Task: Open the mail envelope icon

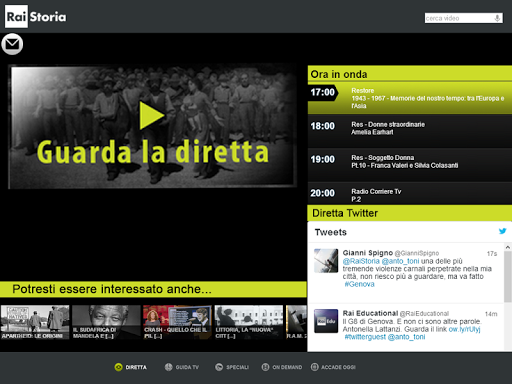Action: [12, 44]
